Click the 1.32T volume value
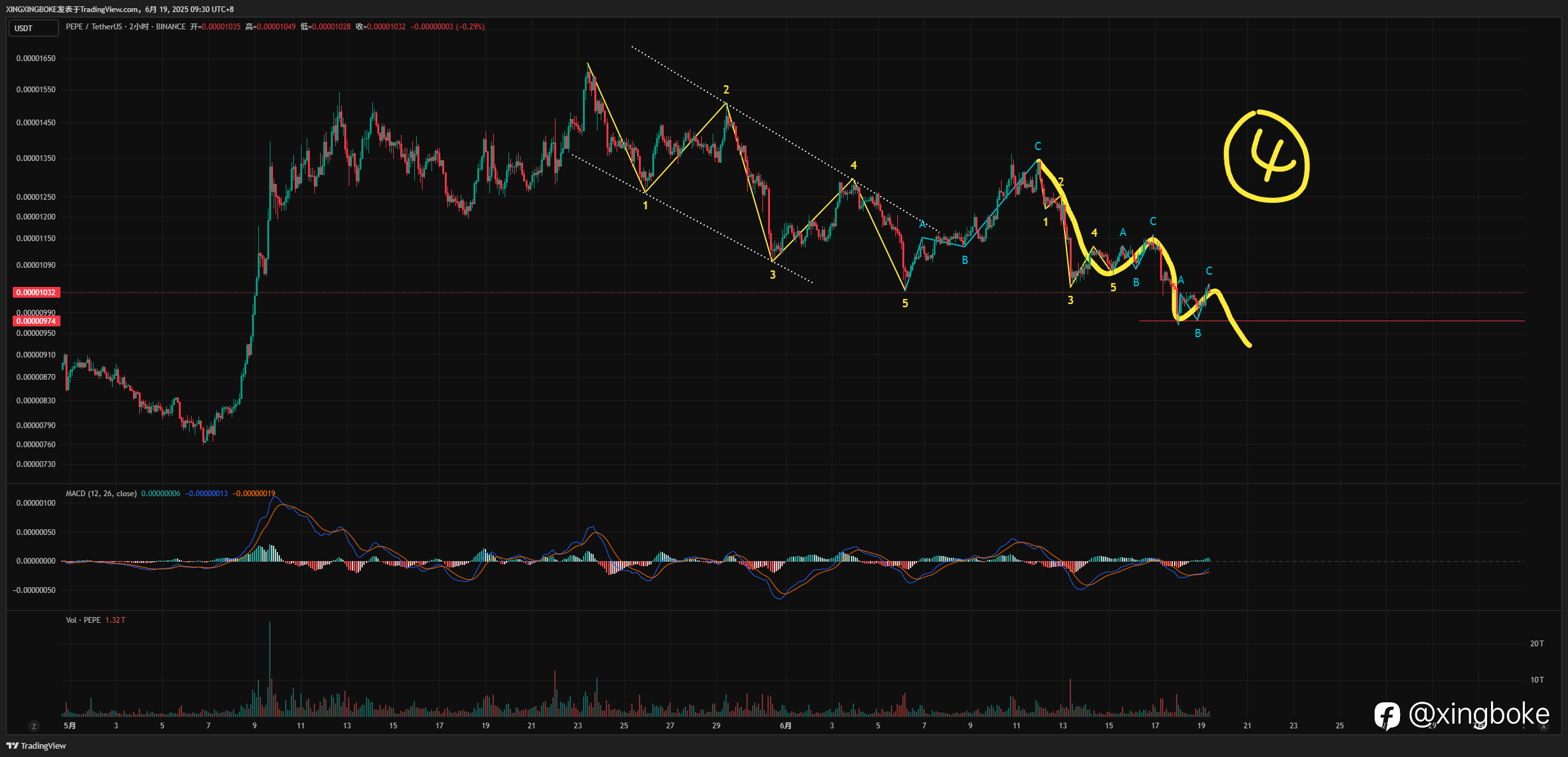1568x757 pixels. 115,620
